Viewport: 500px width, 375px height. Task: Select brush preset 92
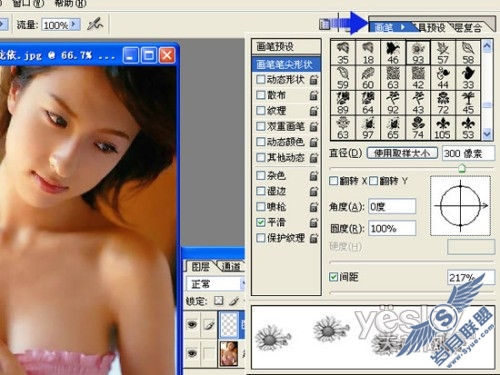[x=393, y=102]
